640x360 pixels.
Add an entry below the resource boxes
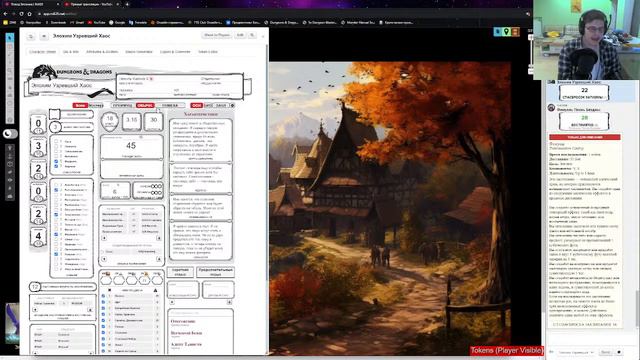[172, 302]
